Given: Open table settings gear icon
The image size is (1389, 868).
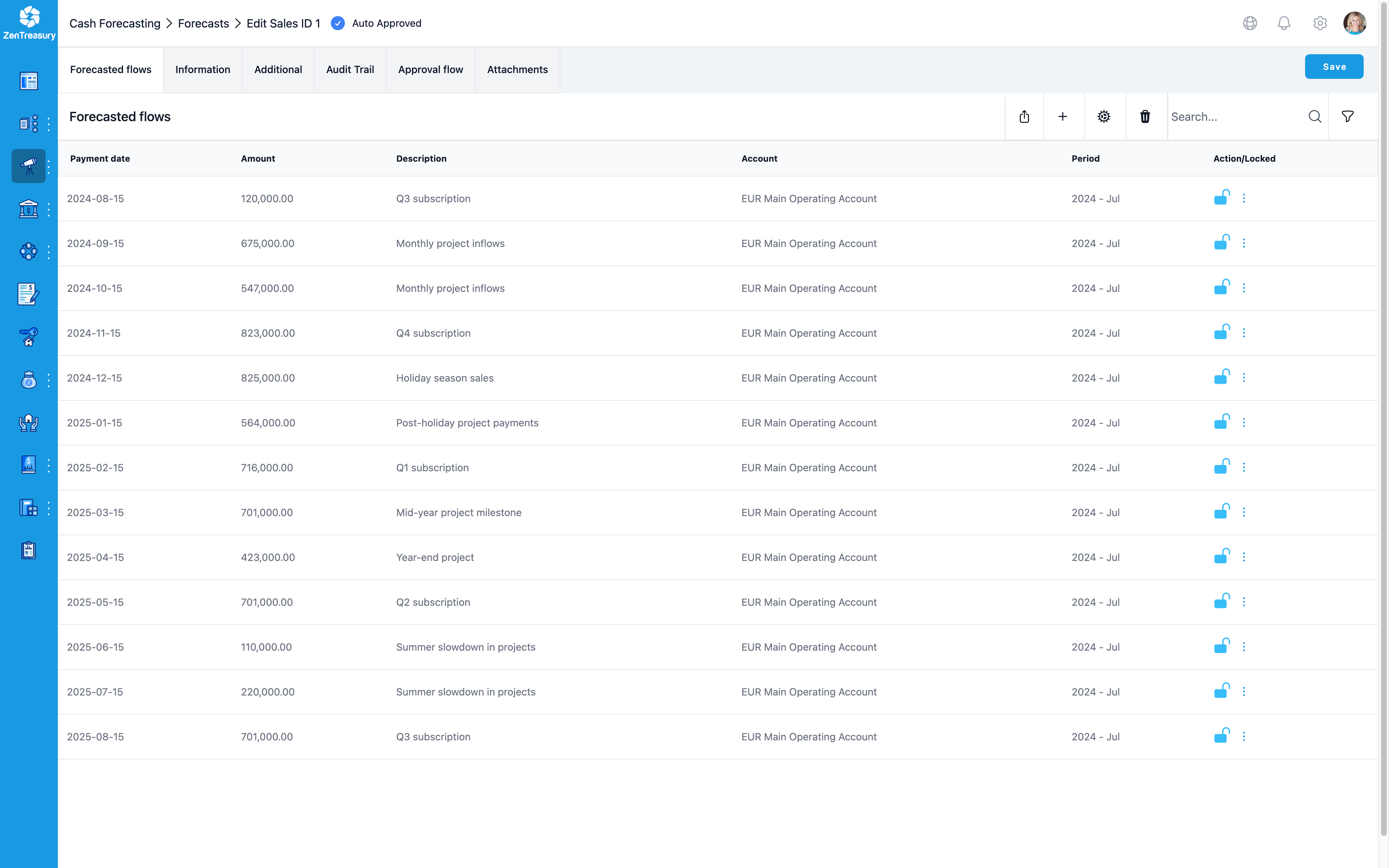Looking at the screenshot, I should tap(1104, 116).
